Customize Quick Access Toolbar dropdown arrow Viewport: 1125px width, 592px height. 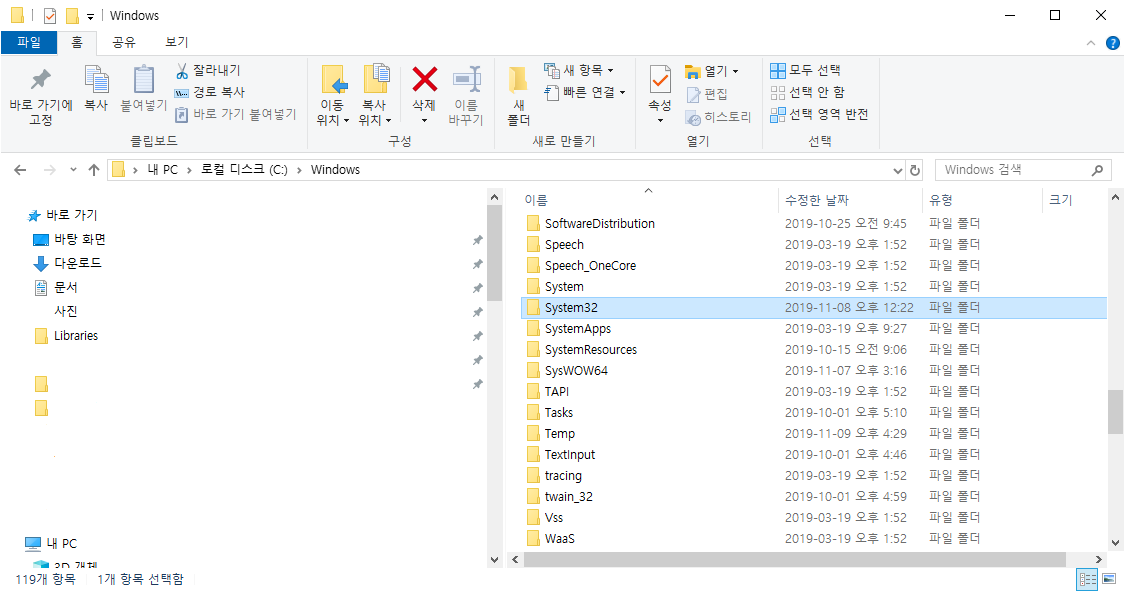pos(90,16)
